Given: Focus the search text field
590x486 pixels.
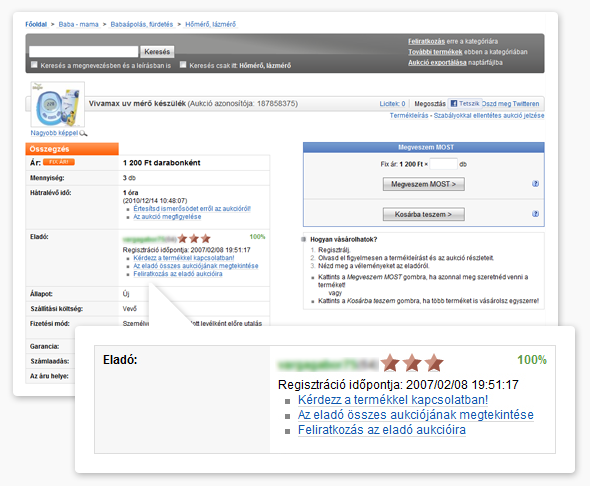Looking at the screenshot, I should tap(84, 52).
